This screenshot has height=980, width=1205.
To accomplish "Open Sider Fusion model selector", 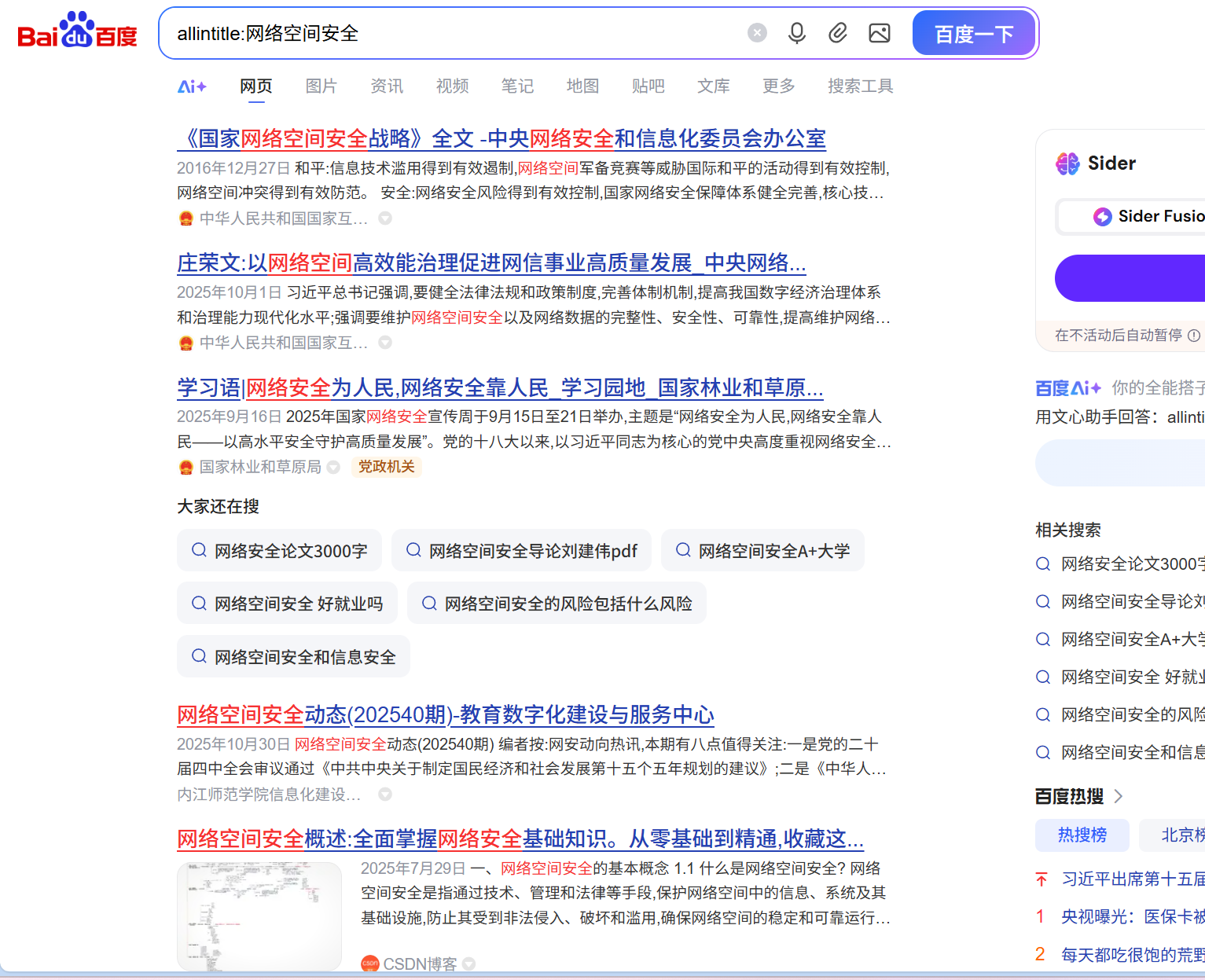I will coord(1132,216).
